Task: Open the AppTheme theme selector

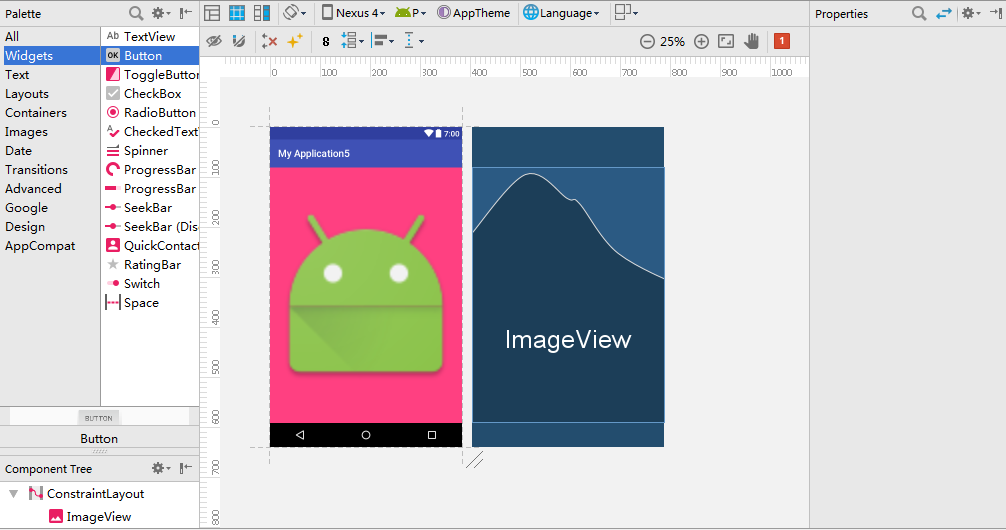Action: 473,13
